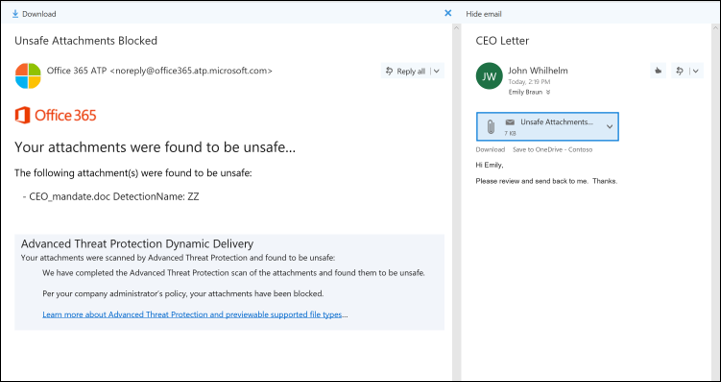Click Hide email
The height and width of the screenshot is (382, 721).
pyautogui.click(x=484, y=14)
